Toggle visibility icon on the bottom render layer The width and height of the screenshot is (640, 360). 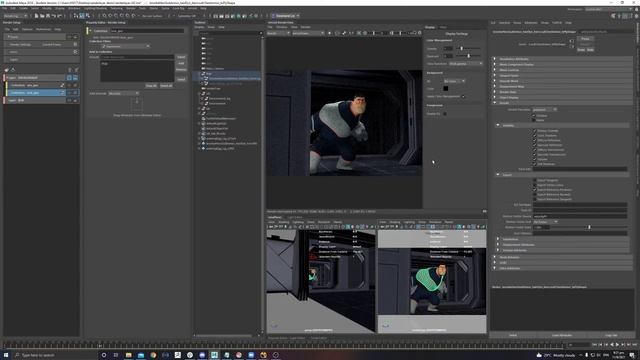pyautogui.click(x=69, y=100)
